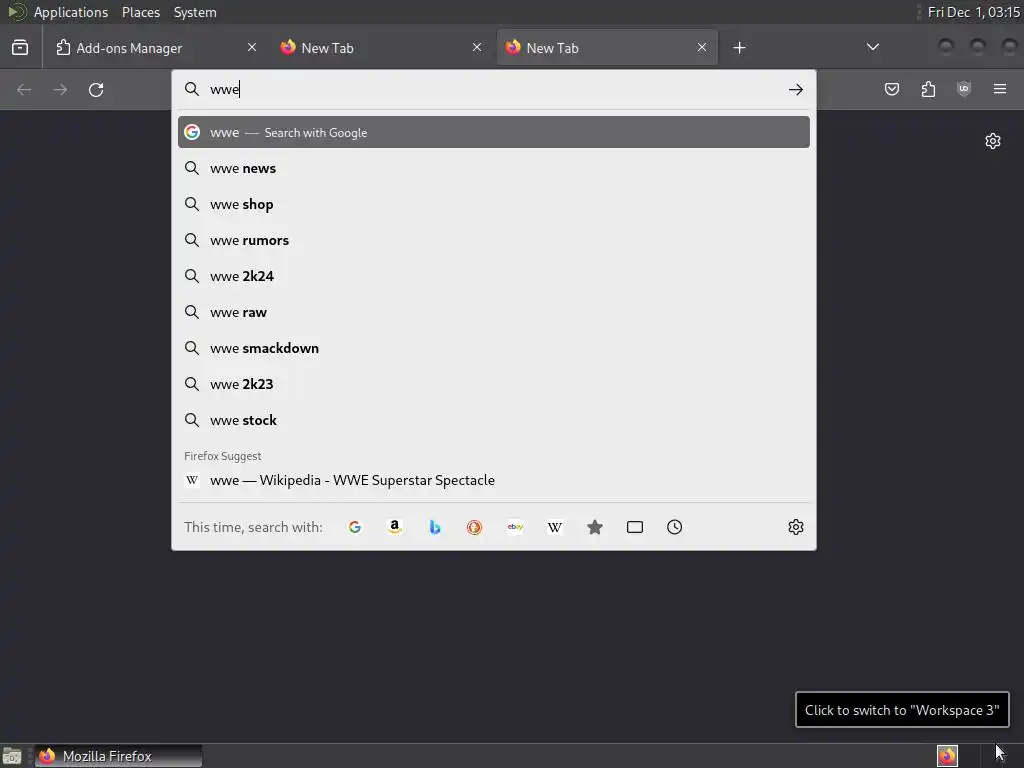Switch to workspace with Firefox thumbnail

click(947, 756)
